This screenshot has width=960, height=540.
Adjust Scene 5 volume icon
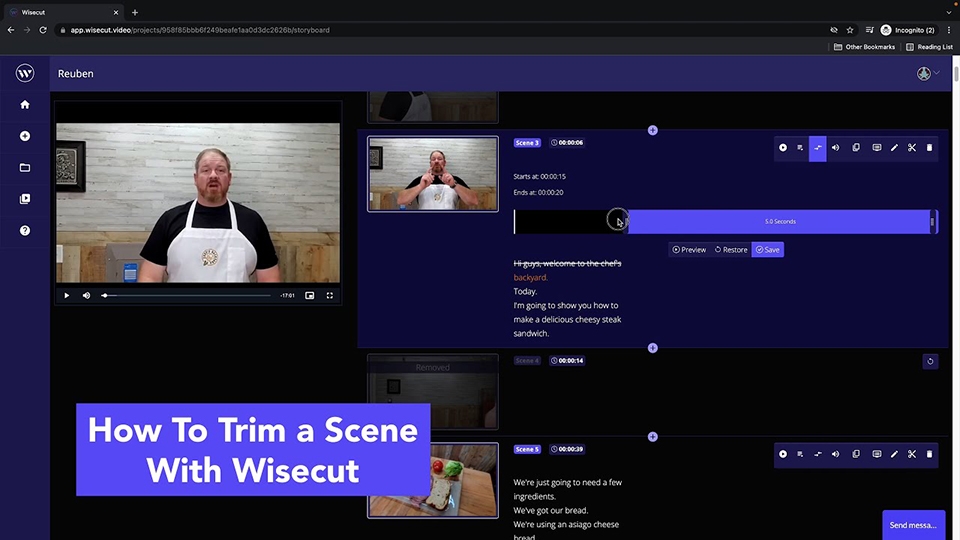pos(835,454)
